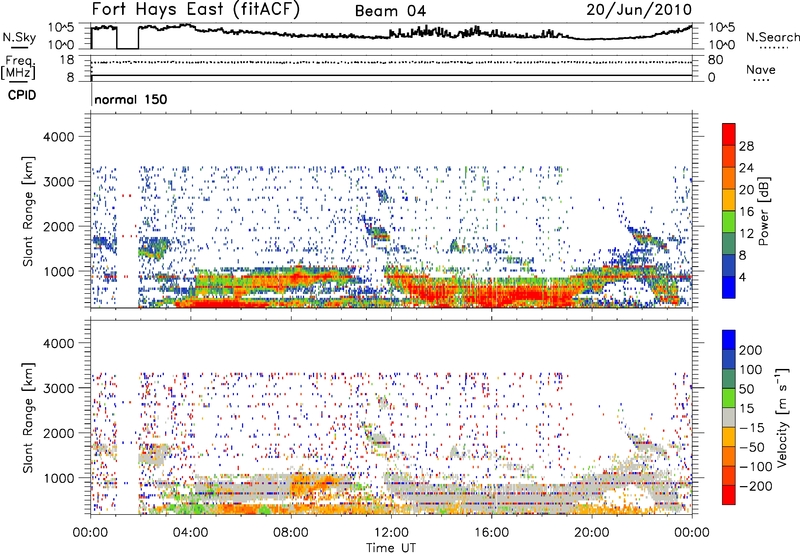Click the '1000' tick of the velocity panel
Image resolution: width=800 pixels, height=554 pixels.
(x=58, y=478)
